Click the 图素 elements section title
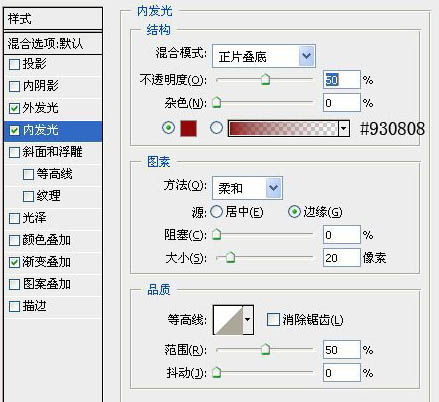Image resolution: width=439 pixels, height=402 pixels. pos(159,162)
